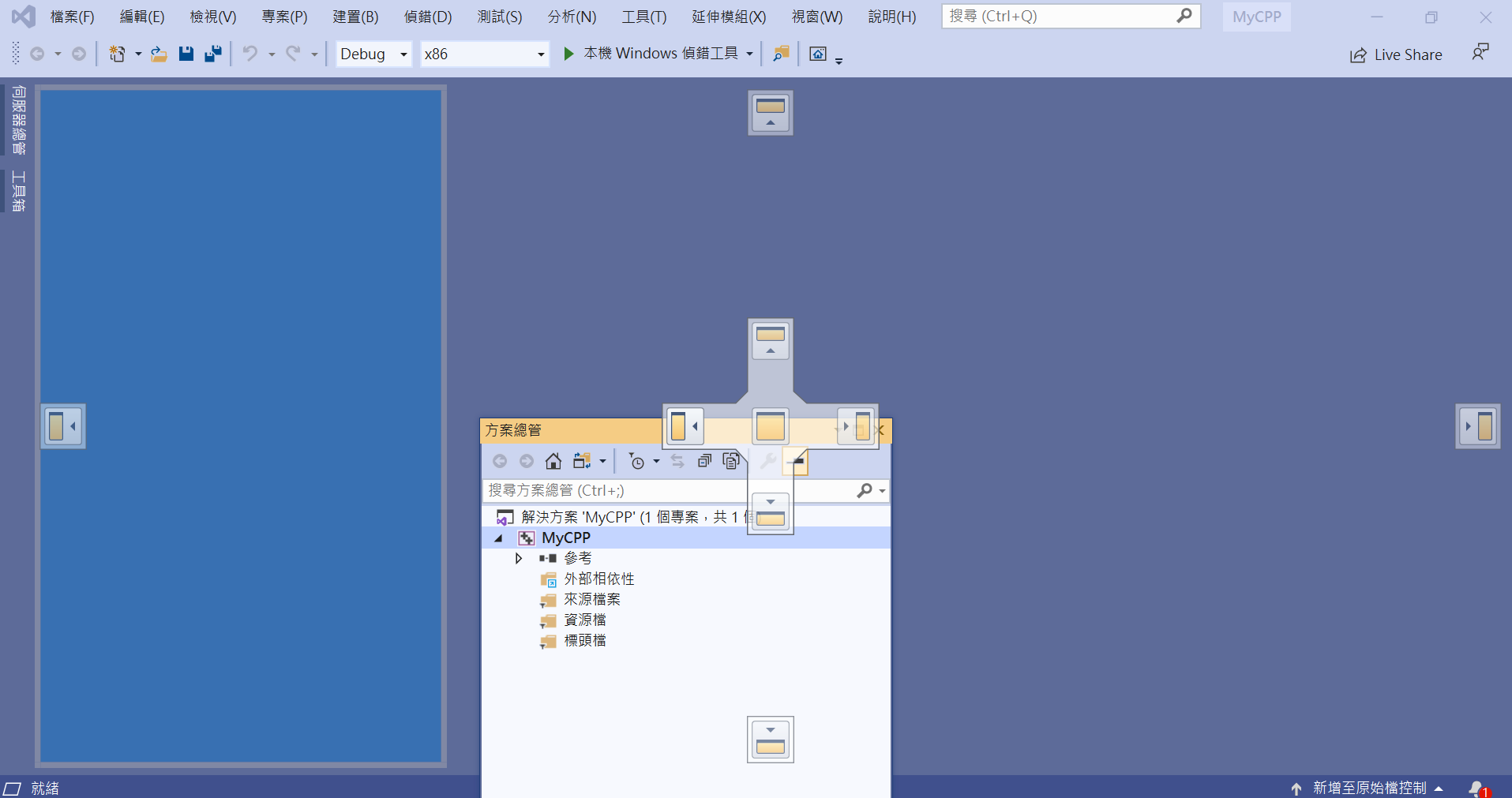Click the Find in Files toolbar icon
The image size is (1512, 798).
781,54
